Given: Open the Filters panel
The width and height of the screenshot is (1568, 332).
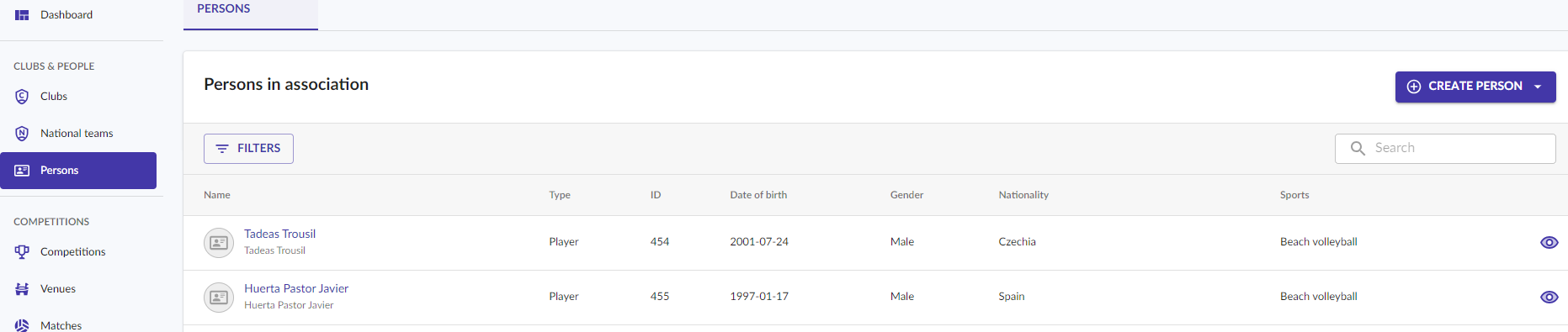Looking at the screenshot, I should 248,149.
